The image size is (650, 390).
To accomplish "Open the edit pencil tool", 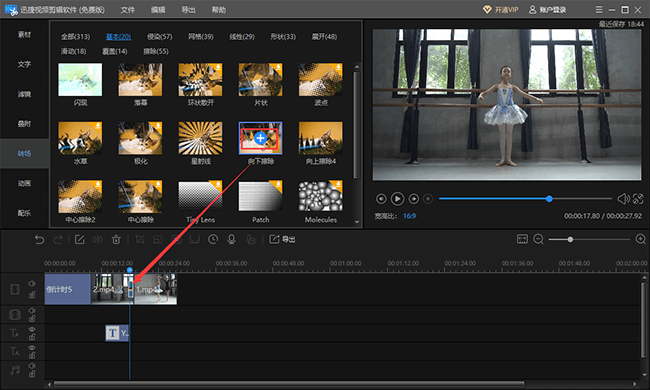I will pos(80,240).
